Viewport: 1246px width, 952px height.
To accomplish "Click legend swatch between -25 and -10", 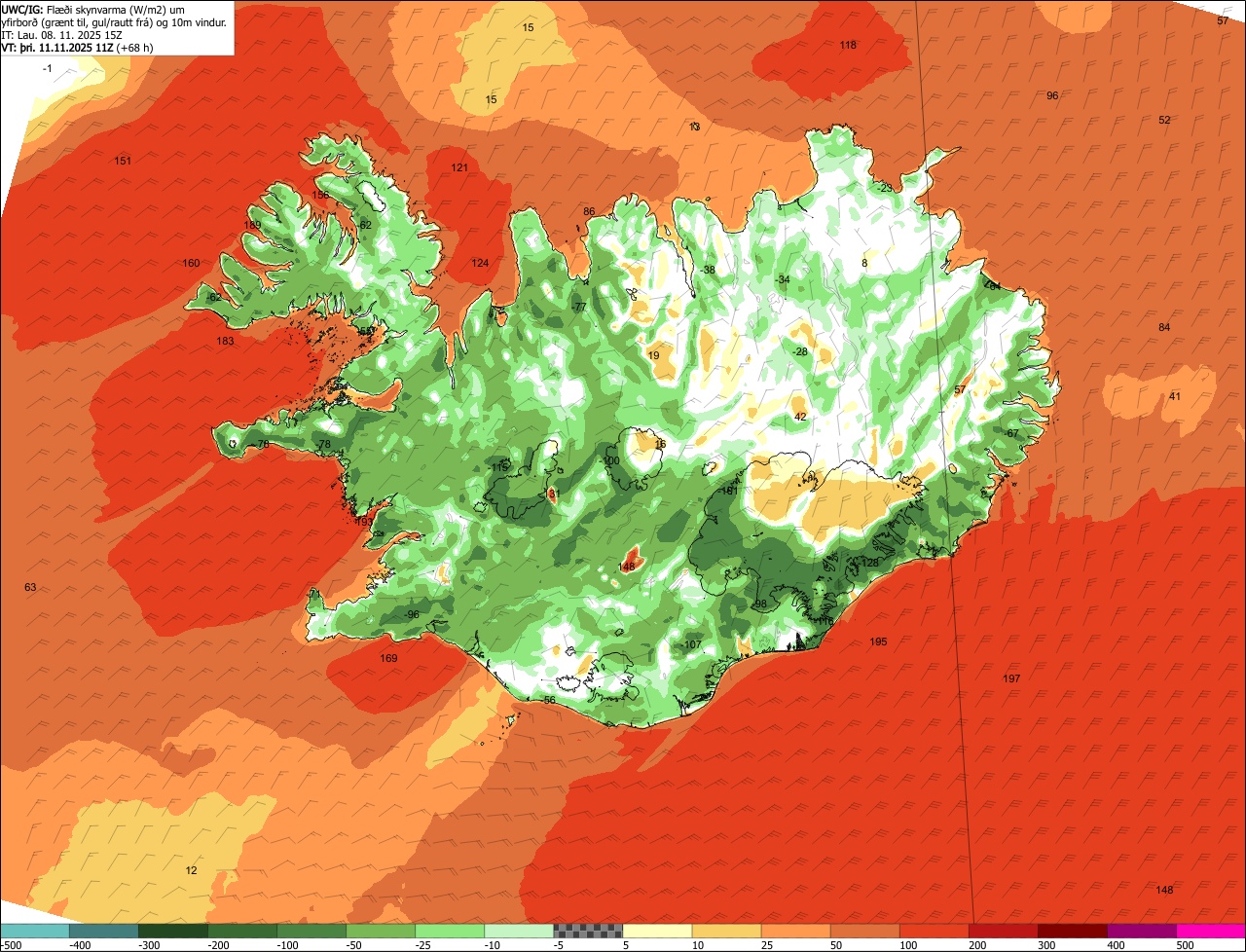I will coord(449,931).
